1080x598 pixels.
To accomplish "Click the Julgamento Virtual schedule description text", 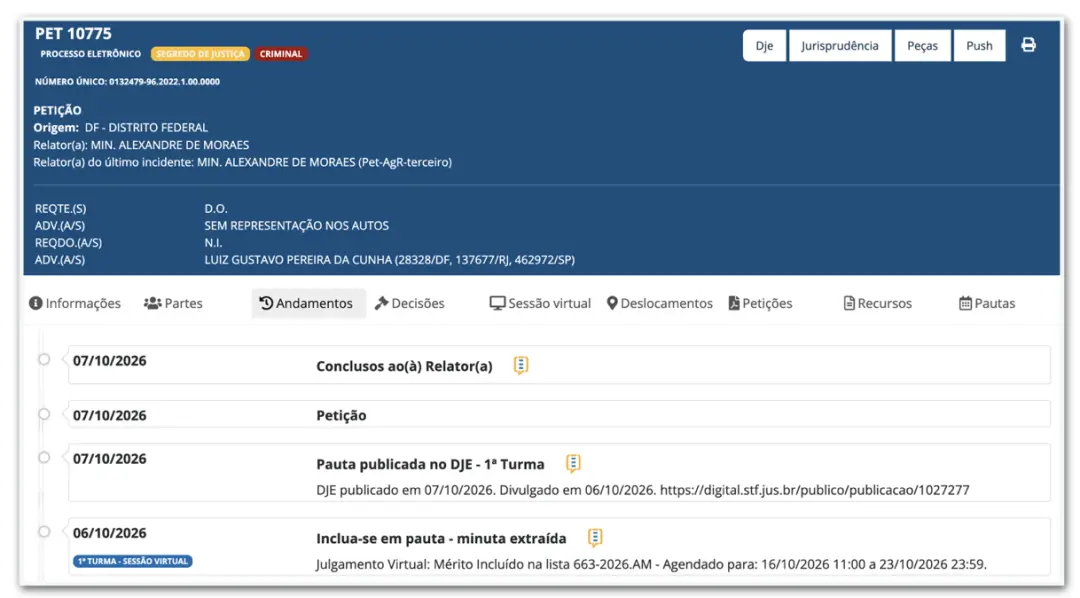I will pos(651,564).
